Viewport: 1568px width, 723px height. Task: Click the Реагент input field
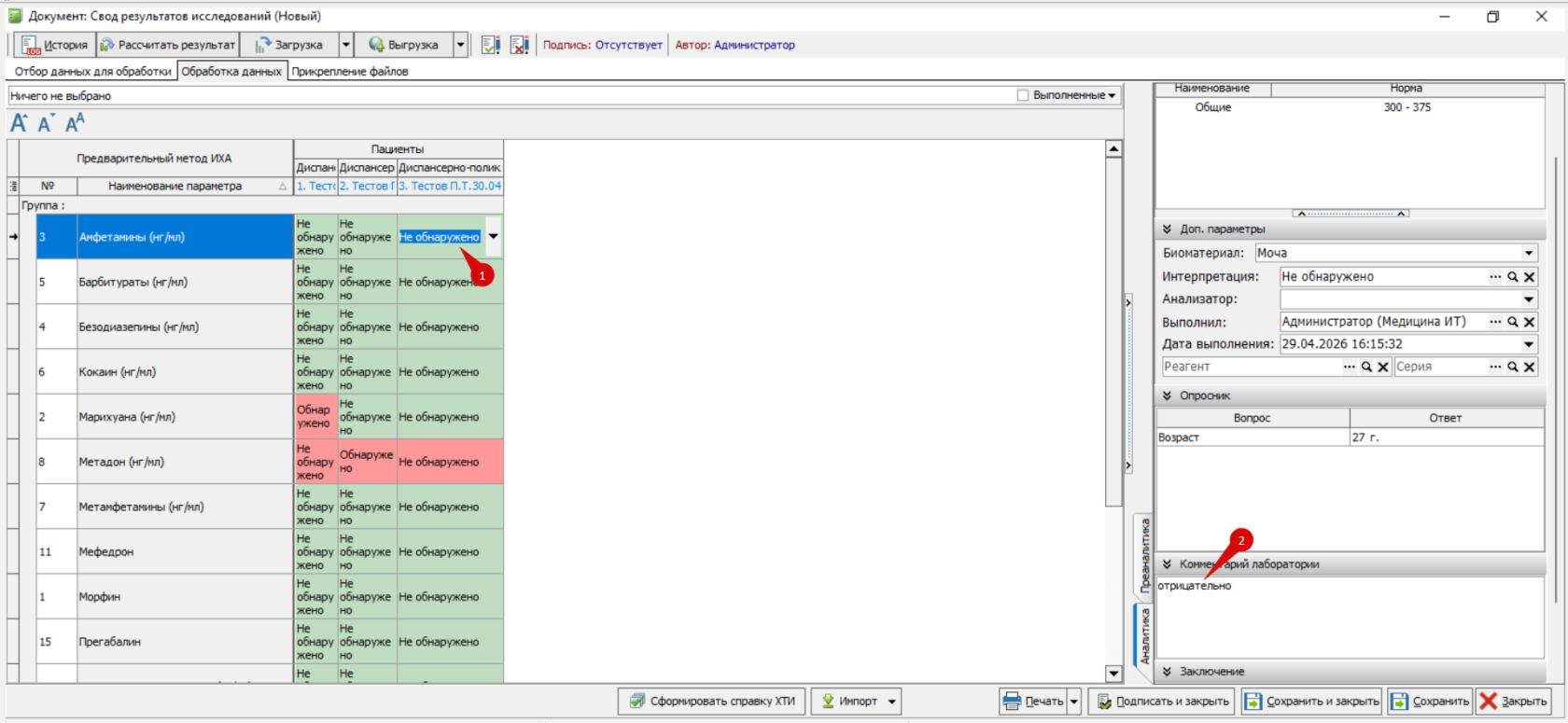1251,367
